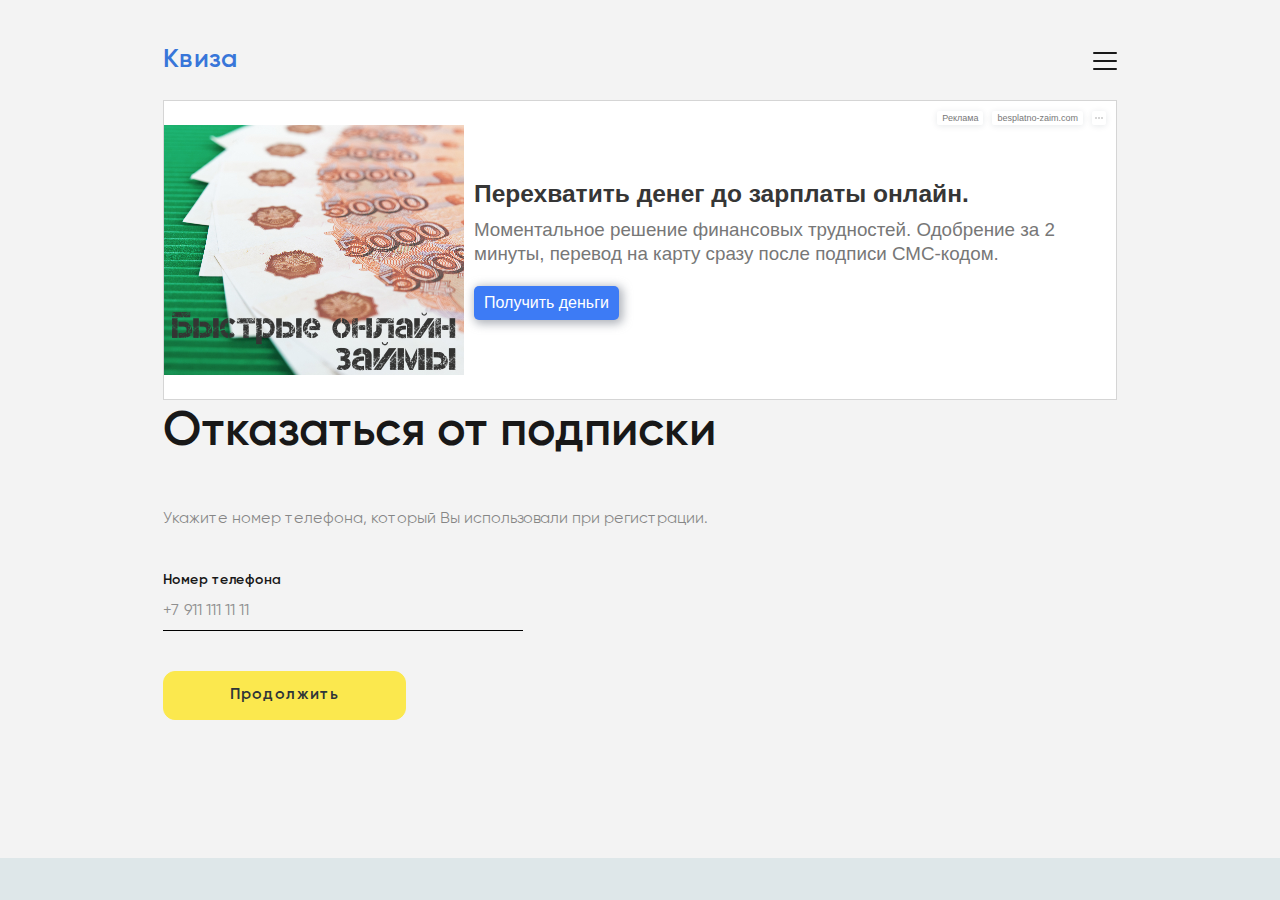Click the ad headline Перехватить денег до зарплаты
1280x900 pixels.
721,194
